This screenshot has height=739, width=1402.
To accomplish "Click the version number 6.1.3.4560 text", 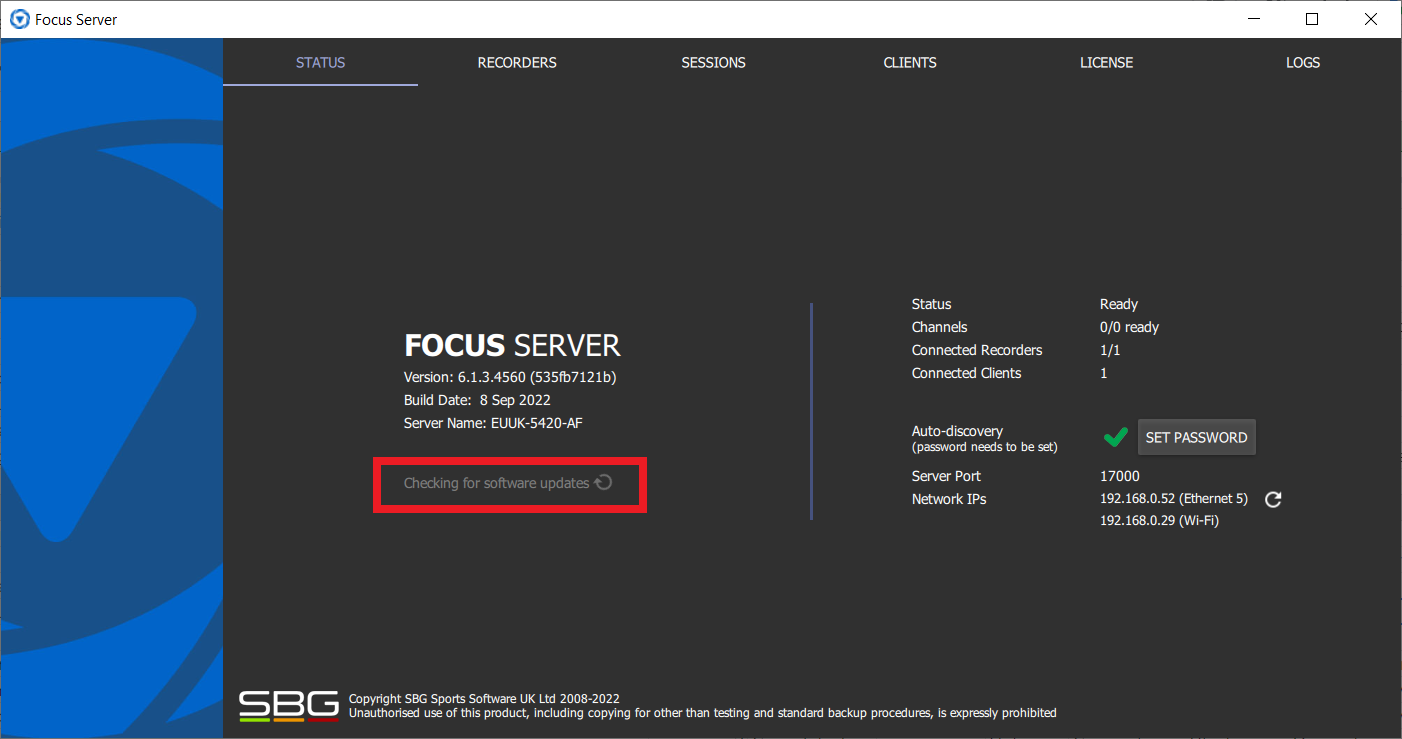I will coord(510,377).
